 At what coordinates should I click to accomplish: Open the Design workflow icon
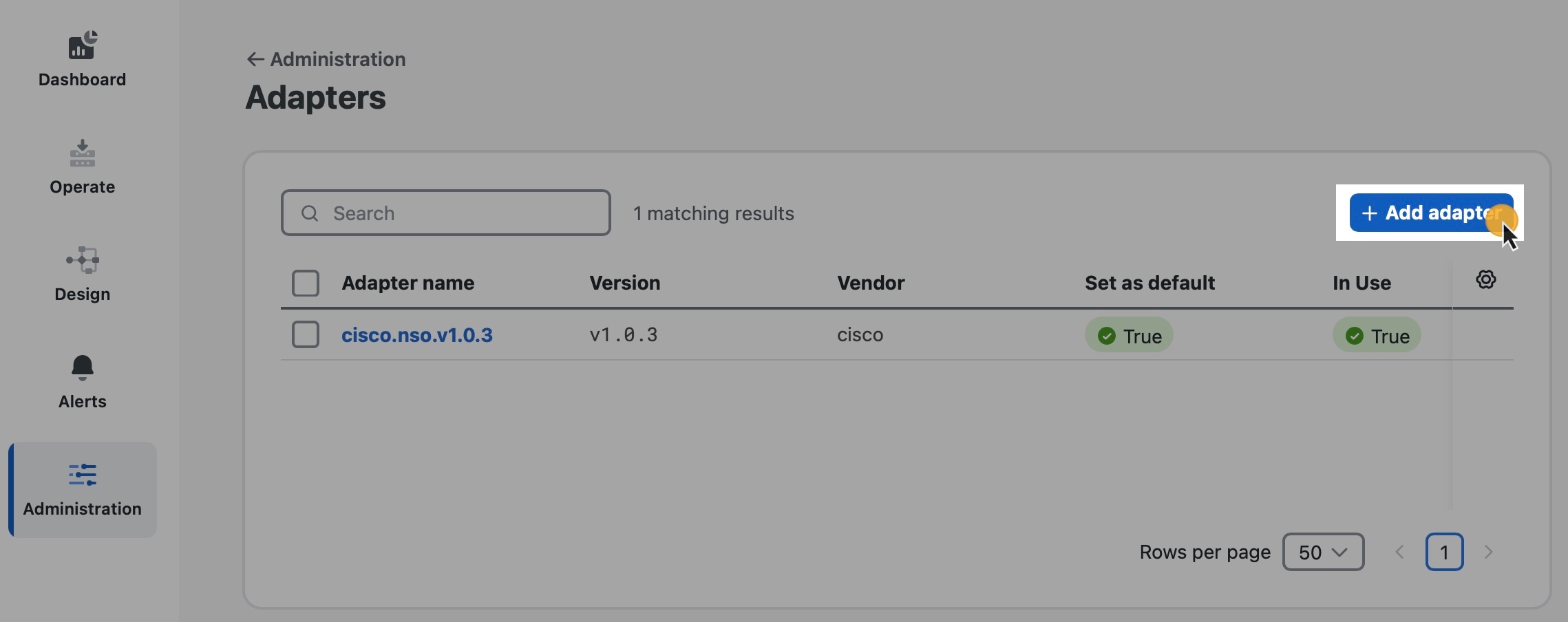click(x=83, y=260)
